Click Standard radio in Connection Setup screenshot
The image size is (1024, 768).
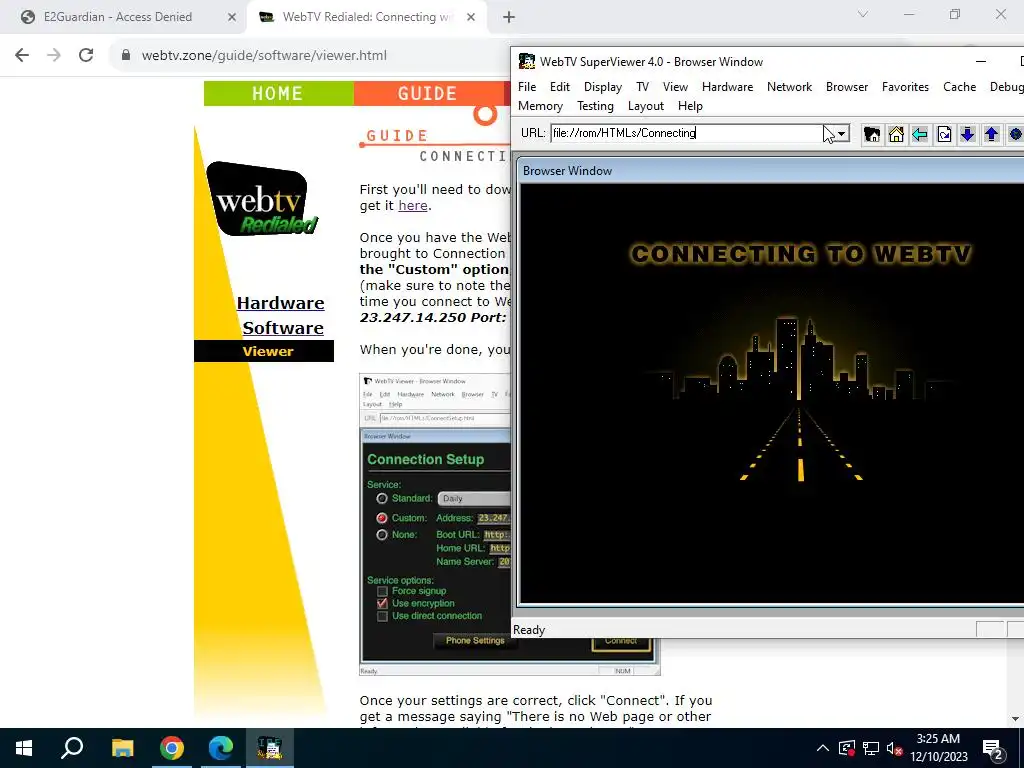(x=382, y=498)
